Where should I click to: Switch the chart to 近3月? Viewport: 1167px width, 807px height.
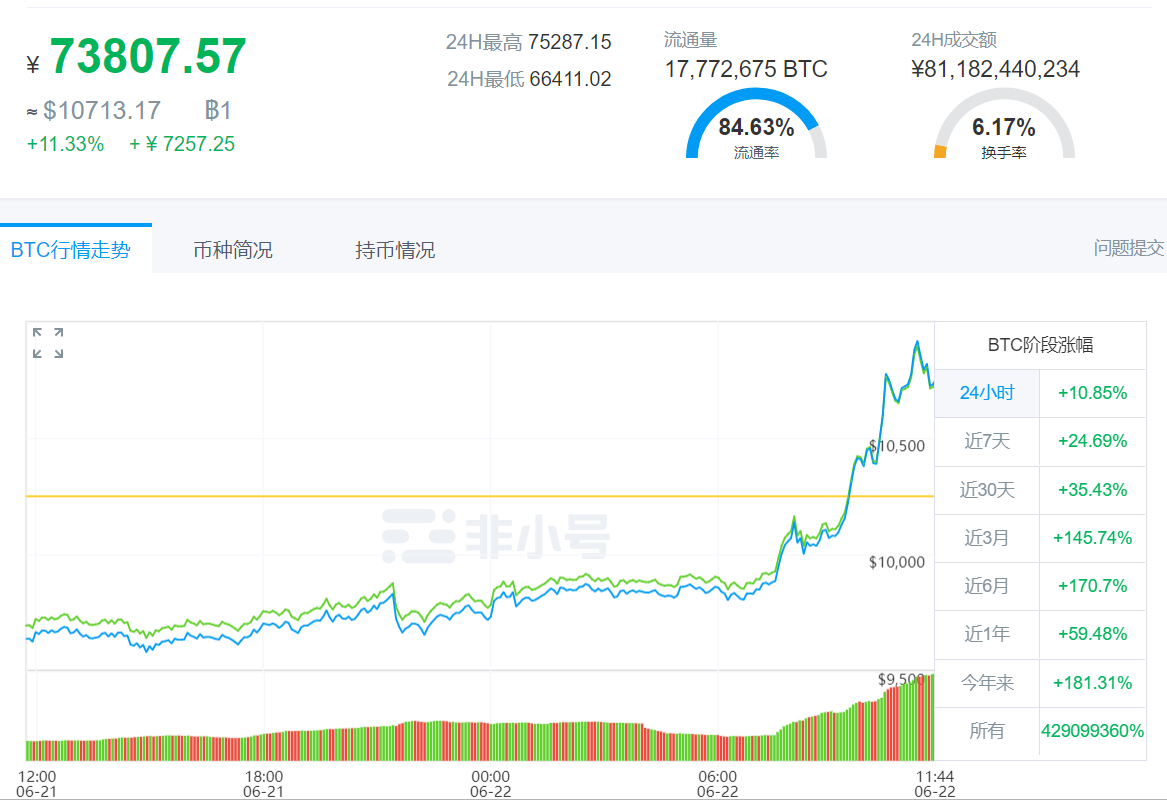click(x=987, y=538)
